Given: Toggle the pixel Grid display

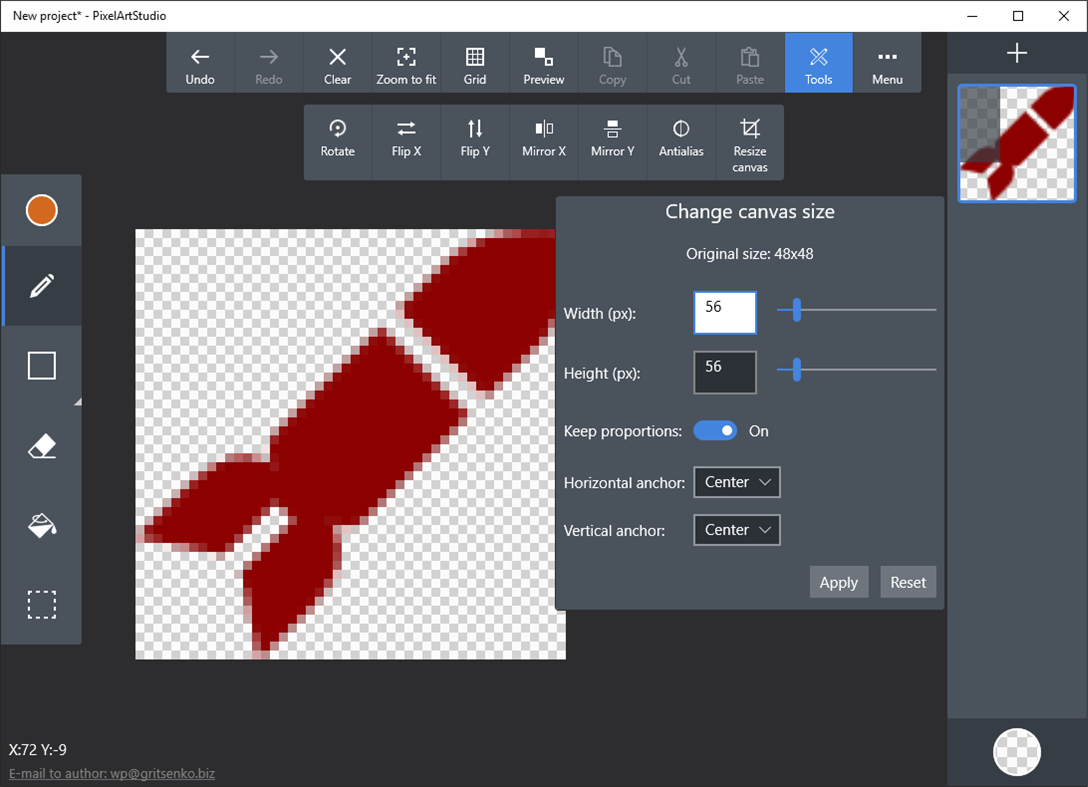Looking at the screenshot, I should pos(475,62).
